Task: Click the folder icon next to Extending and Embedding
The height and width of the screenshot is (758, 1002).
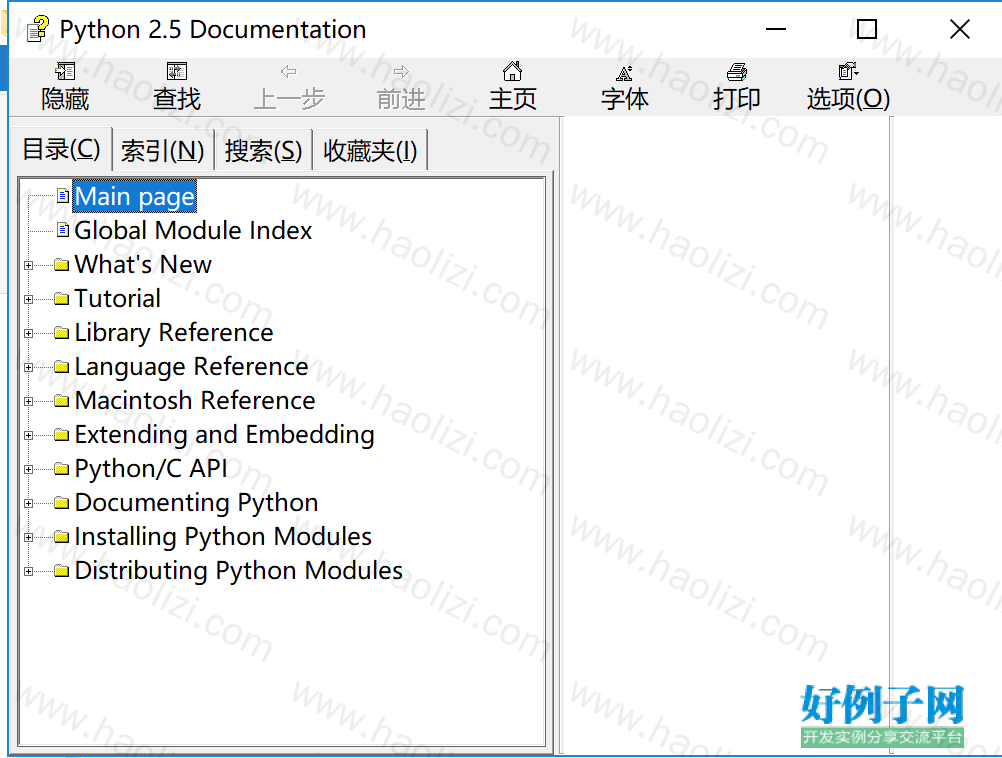Action: [62, 435]
